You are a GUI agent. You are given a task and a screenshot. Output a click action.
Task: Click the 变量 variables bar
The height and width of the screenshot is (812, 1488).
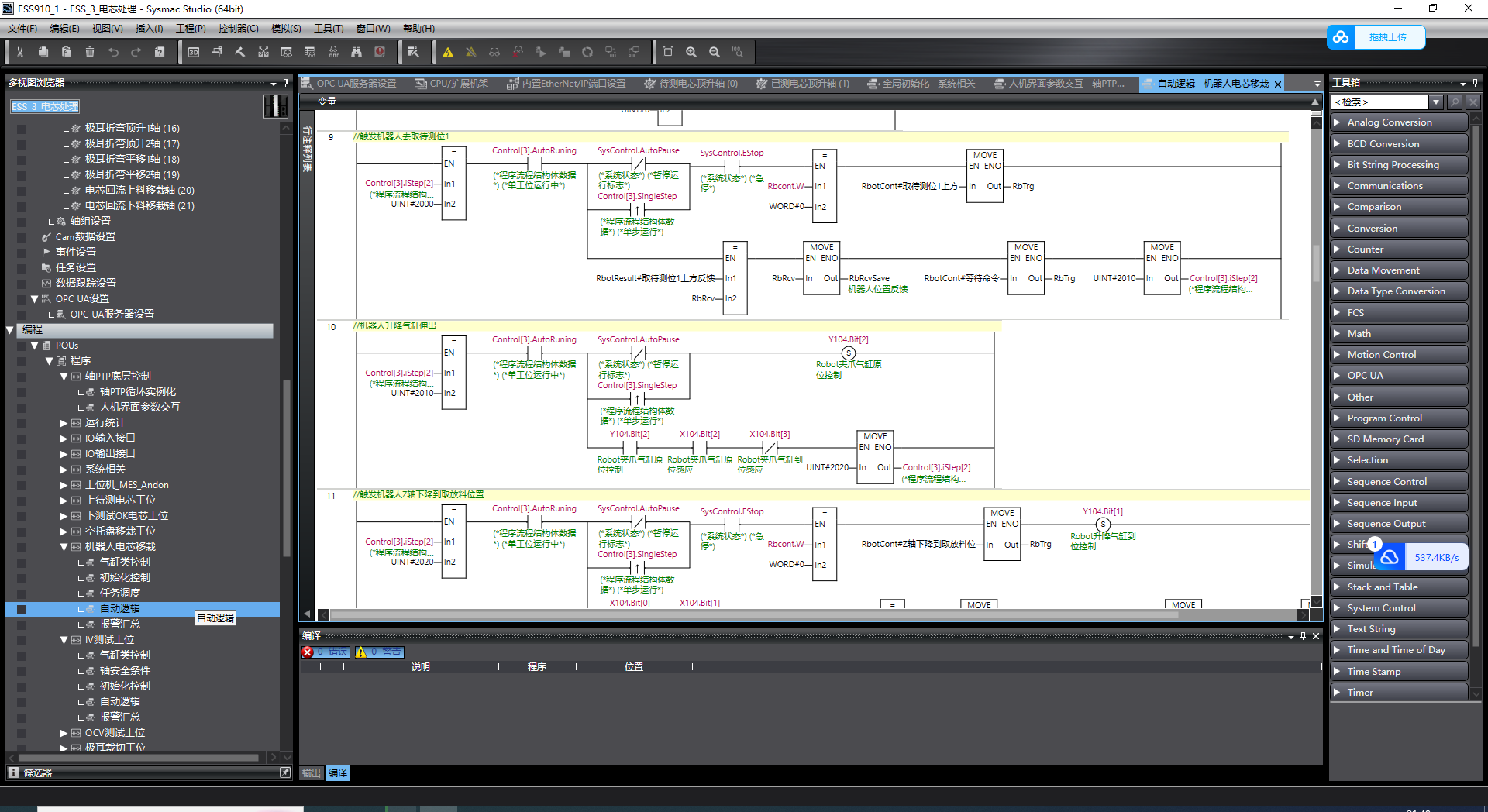[x=811, y=101]
